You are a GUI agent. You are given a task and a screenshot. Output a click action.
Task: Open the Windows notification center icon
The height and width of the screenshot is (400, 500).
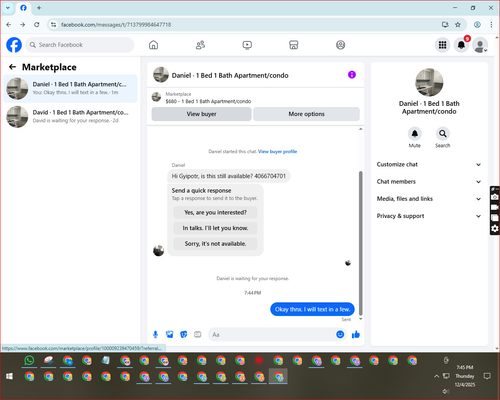click(487, 376)
